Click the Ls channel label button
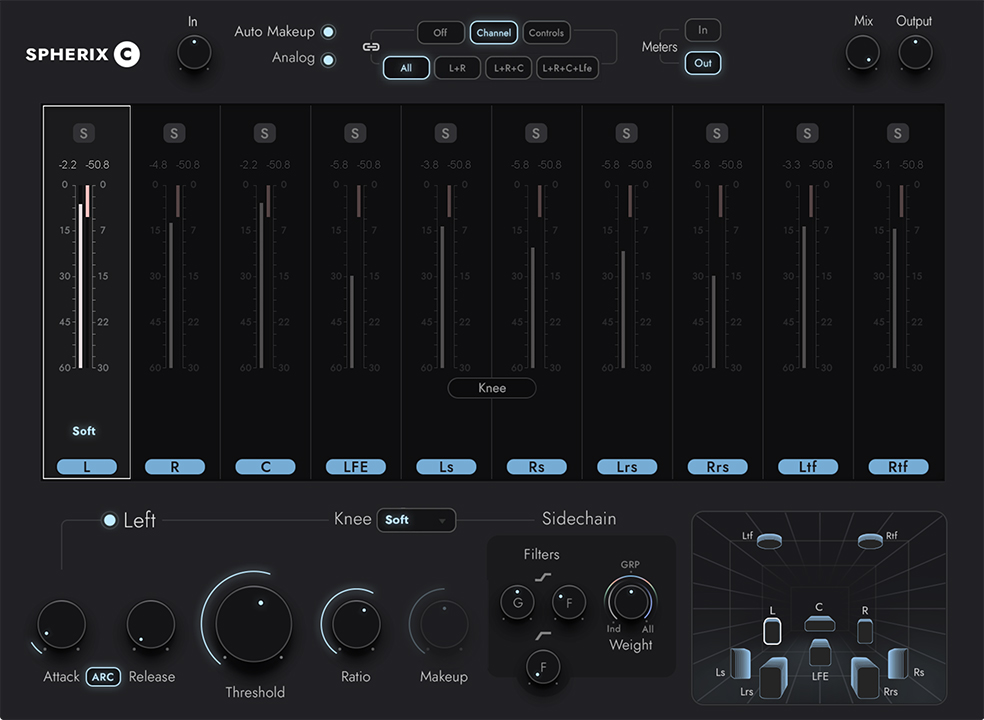Screen dimensions: 984x720 (446, 466)
